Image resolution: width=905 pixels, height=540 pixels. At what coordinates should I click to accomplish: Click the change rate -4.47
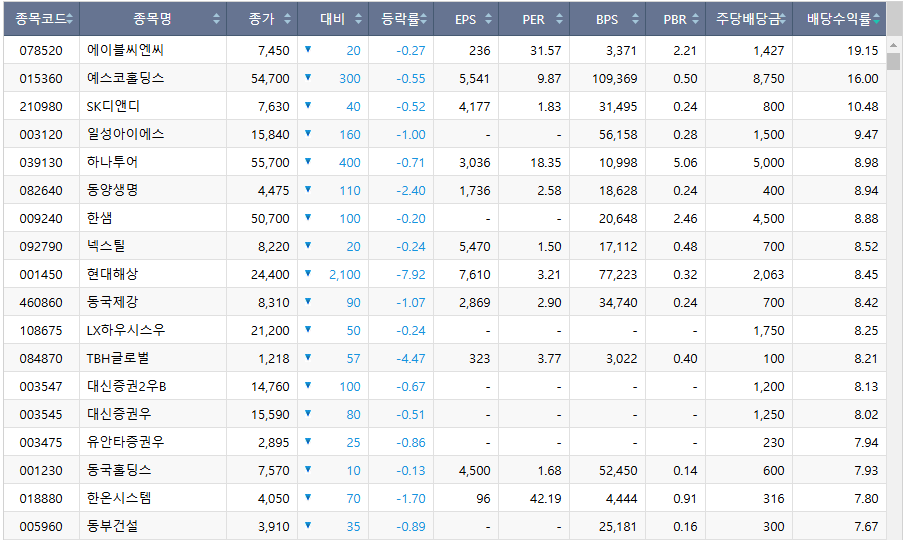[x=410, y=358]
